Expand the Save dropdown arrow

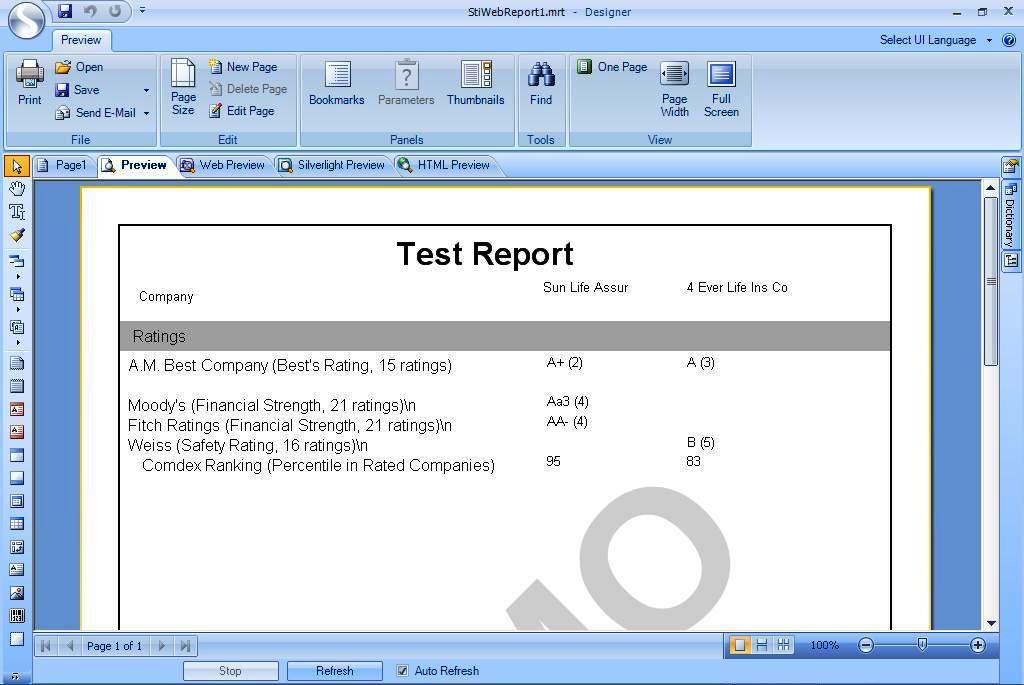[146, 90]
